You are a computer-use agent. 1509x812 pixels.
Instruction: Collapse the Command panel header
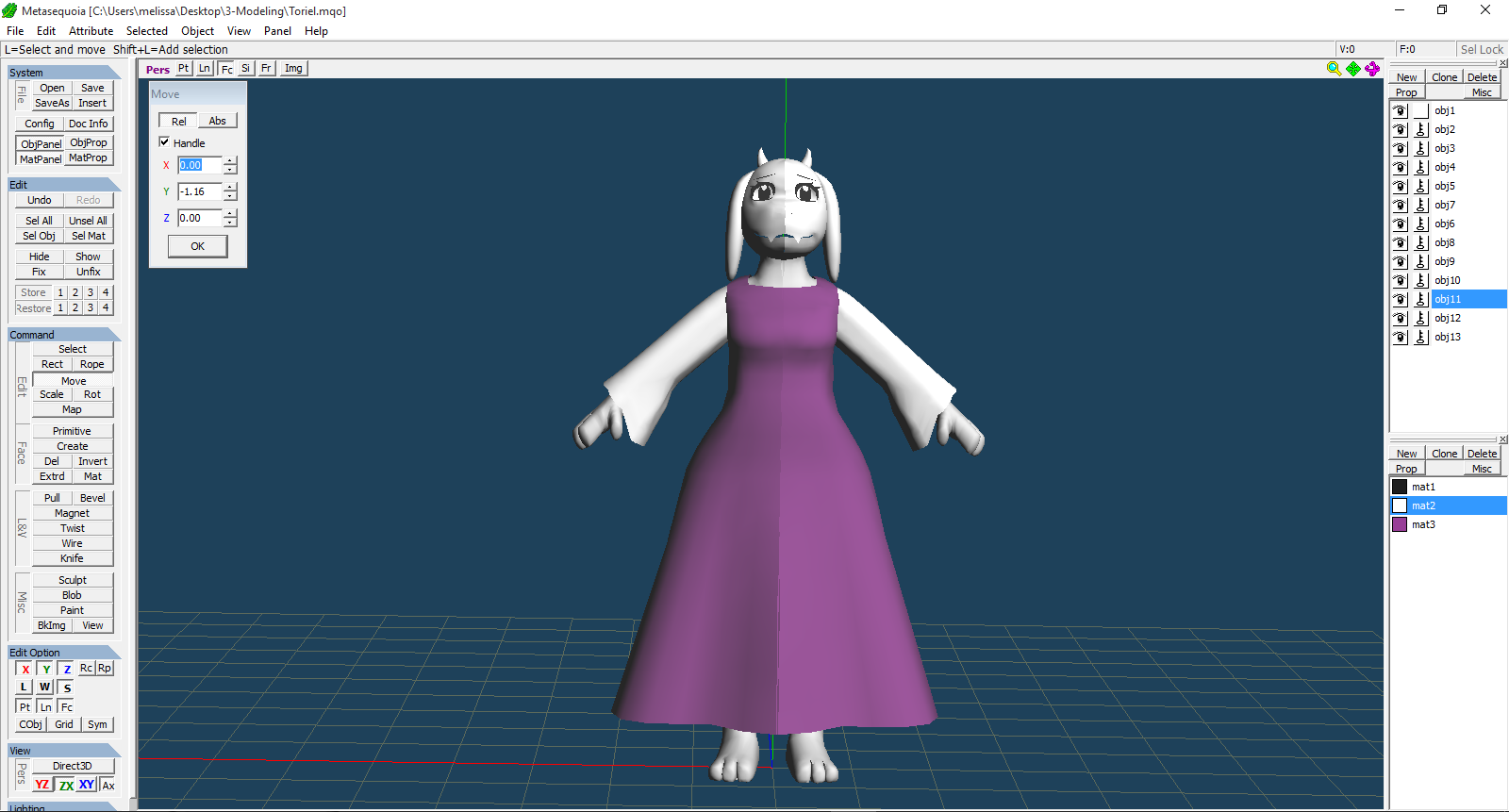point(64,335)
